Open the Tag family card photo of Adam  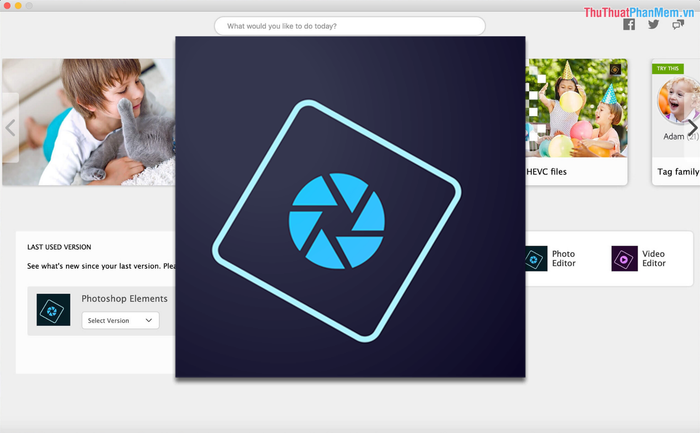tap(679, 101)
